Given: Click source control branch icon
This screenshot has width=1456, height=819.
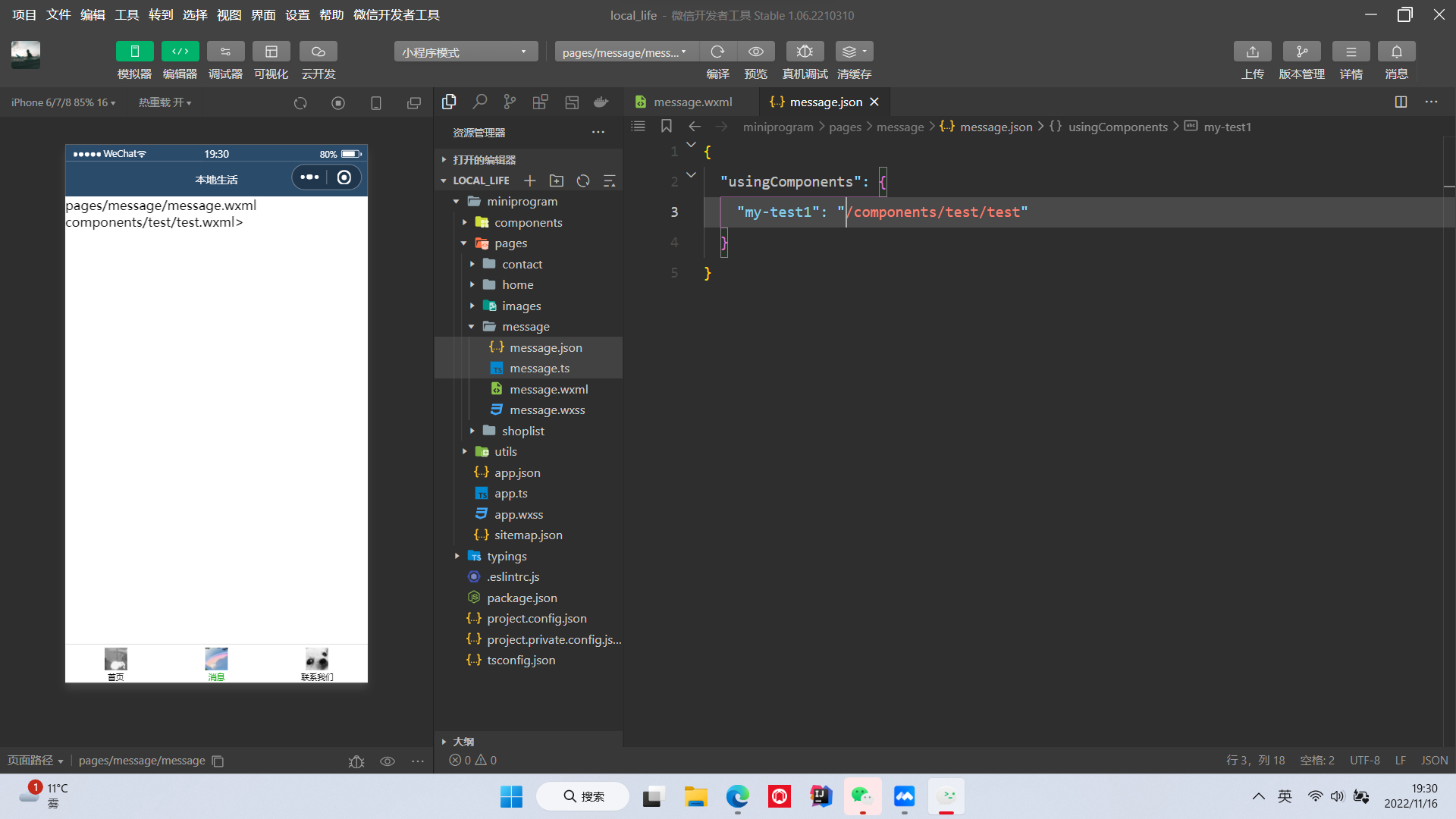Looking at the screenshot, I should coord(510,102).
